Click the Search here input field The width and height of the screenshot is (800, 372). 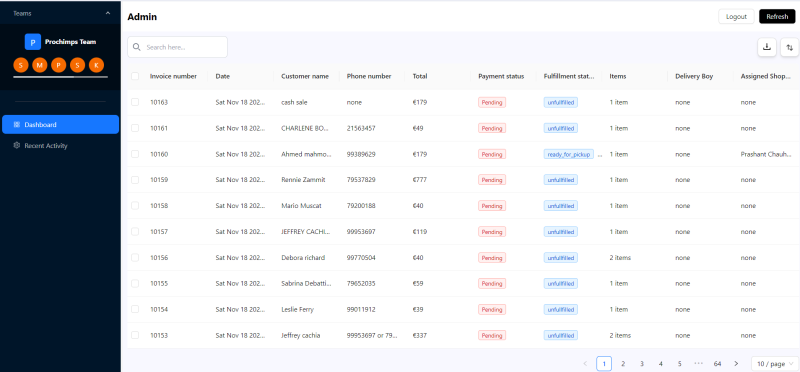178,47
